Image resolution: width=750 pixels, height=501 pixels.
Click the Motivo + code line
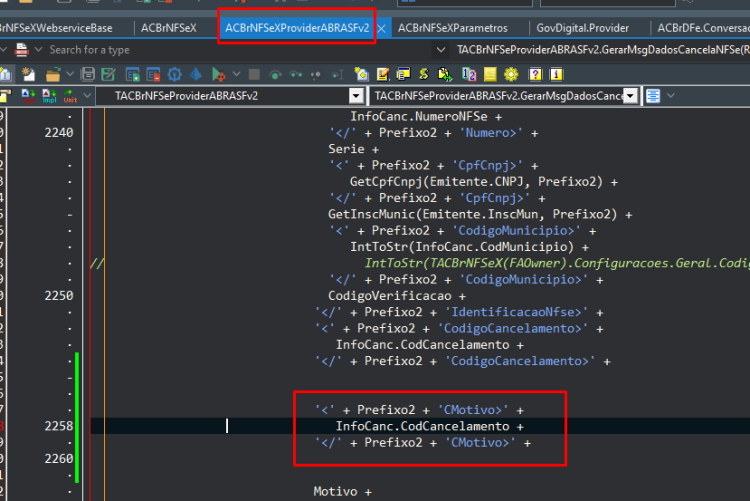[342, 491]
